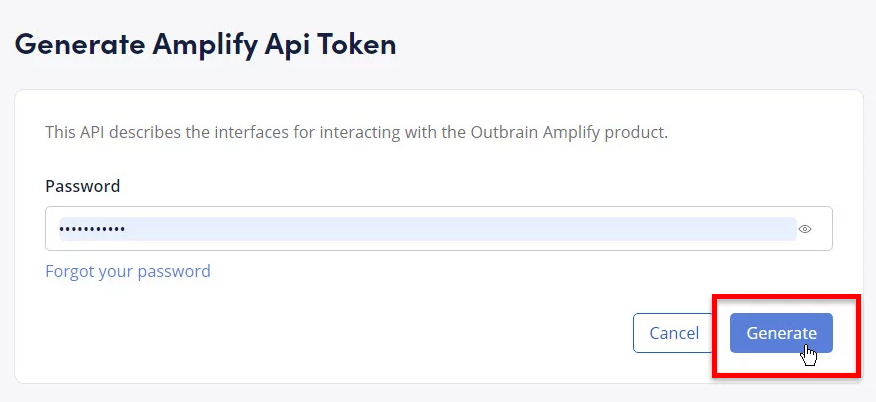
Task: Click the eye icon beside the password
Action: 805,229
